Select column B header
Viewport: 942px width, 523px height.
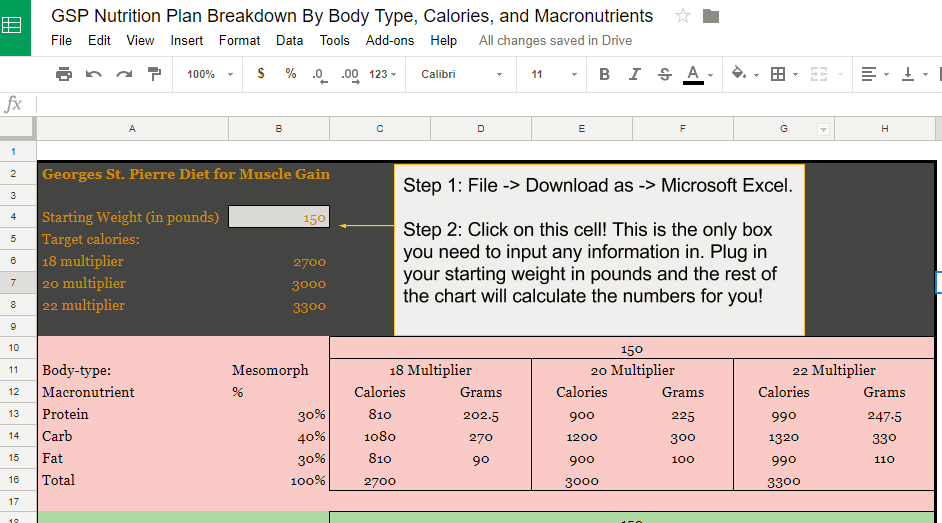(x=279, y=128)
